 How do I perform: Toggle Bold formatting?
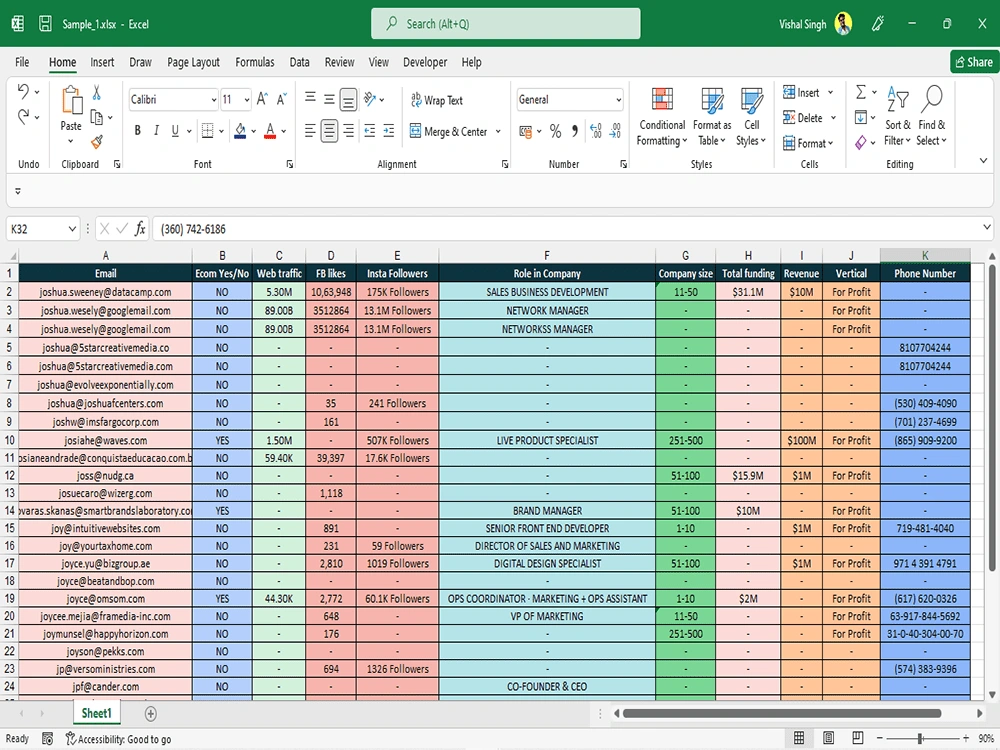point(137,131)
